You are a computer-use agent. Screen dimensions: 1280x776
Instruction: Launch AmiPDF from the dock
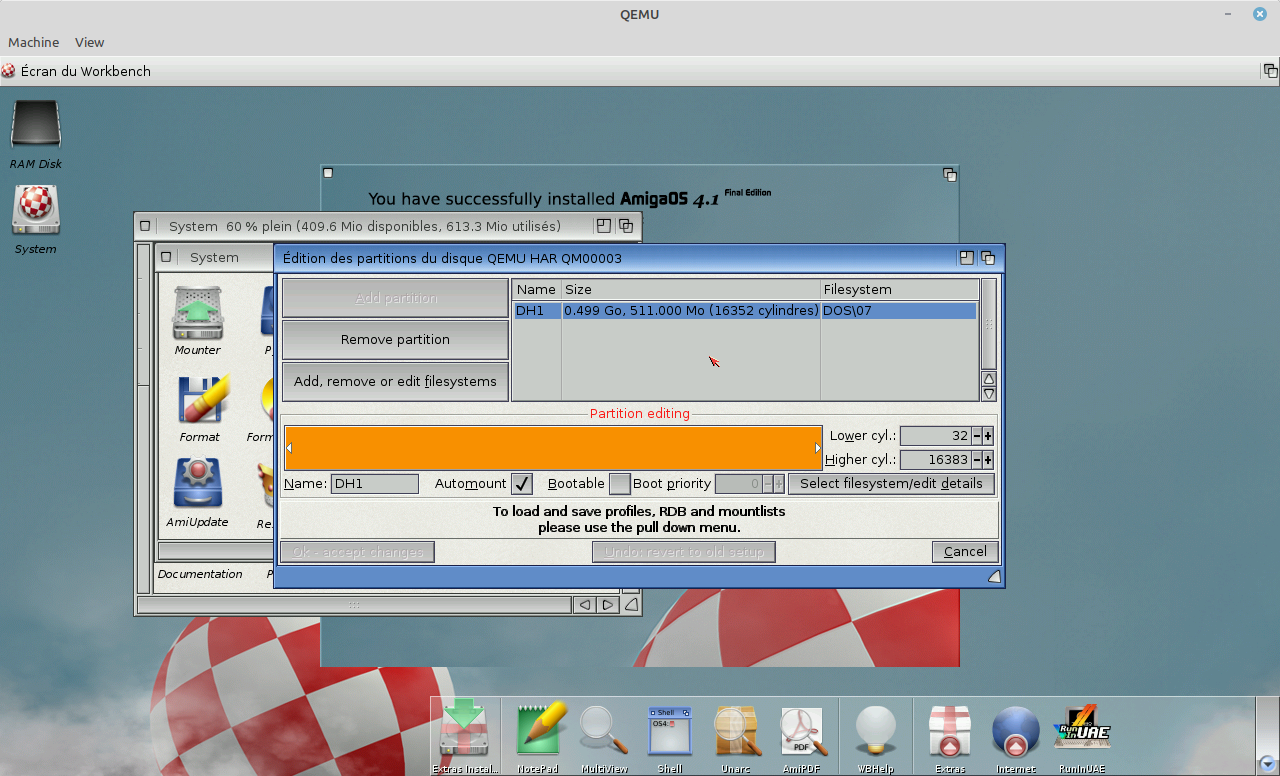804,731
